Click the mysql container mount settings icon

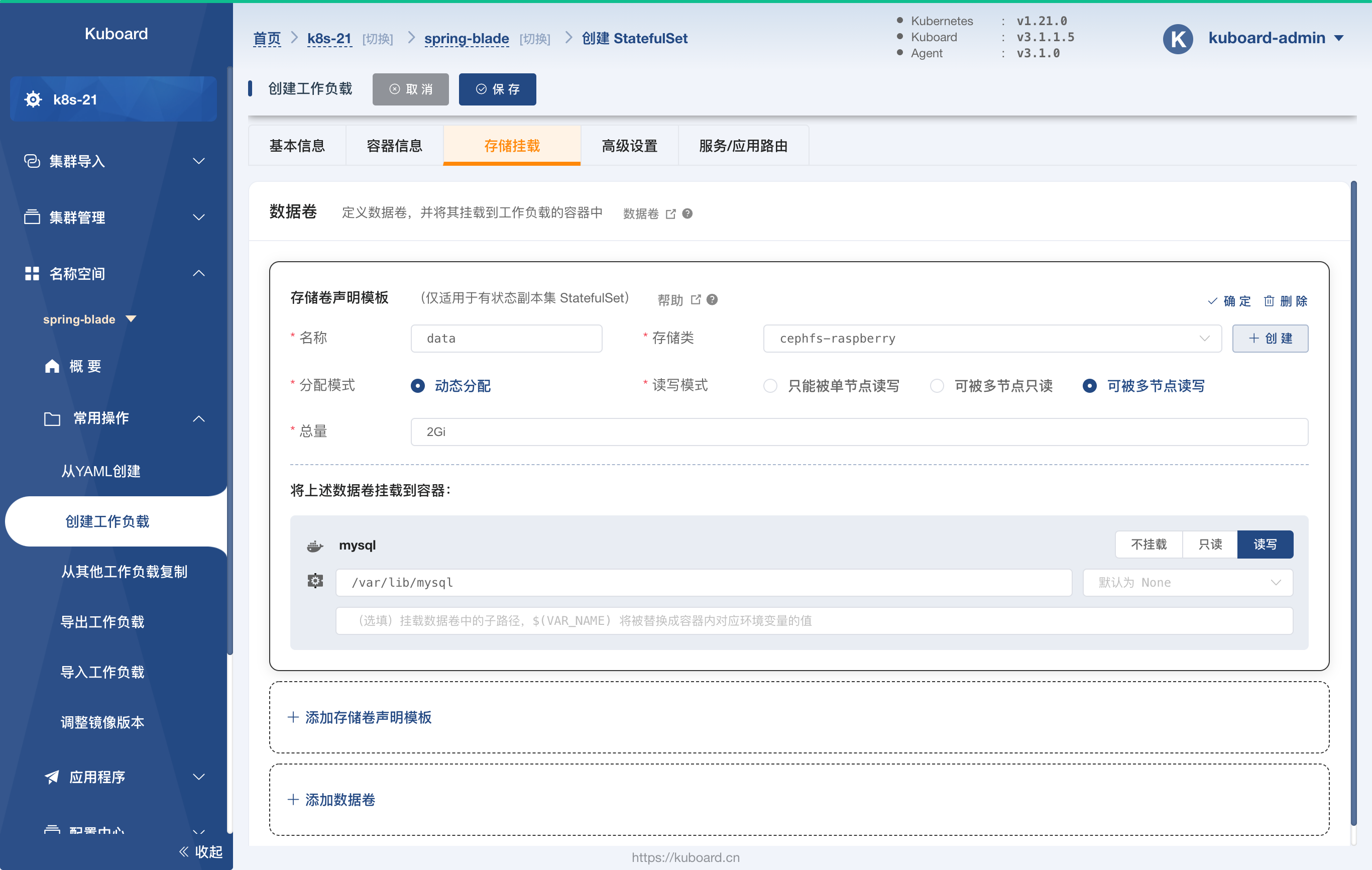coord(315,581)
